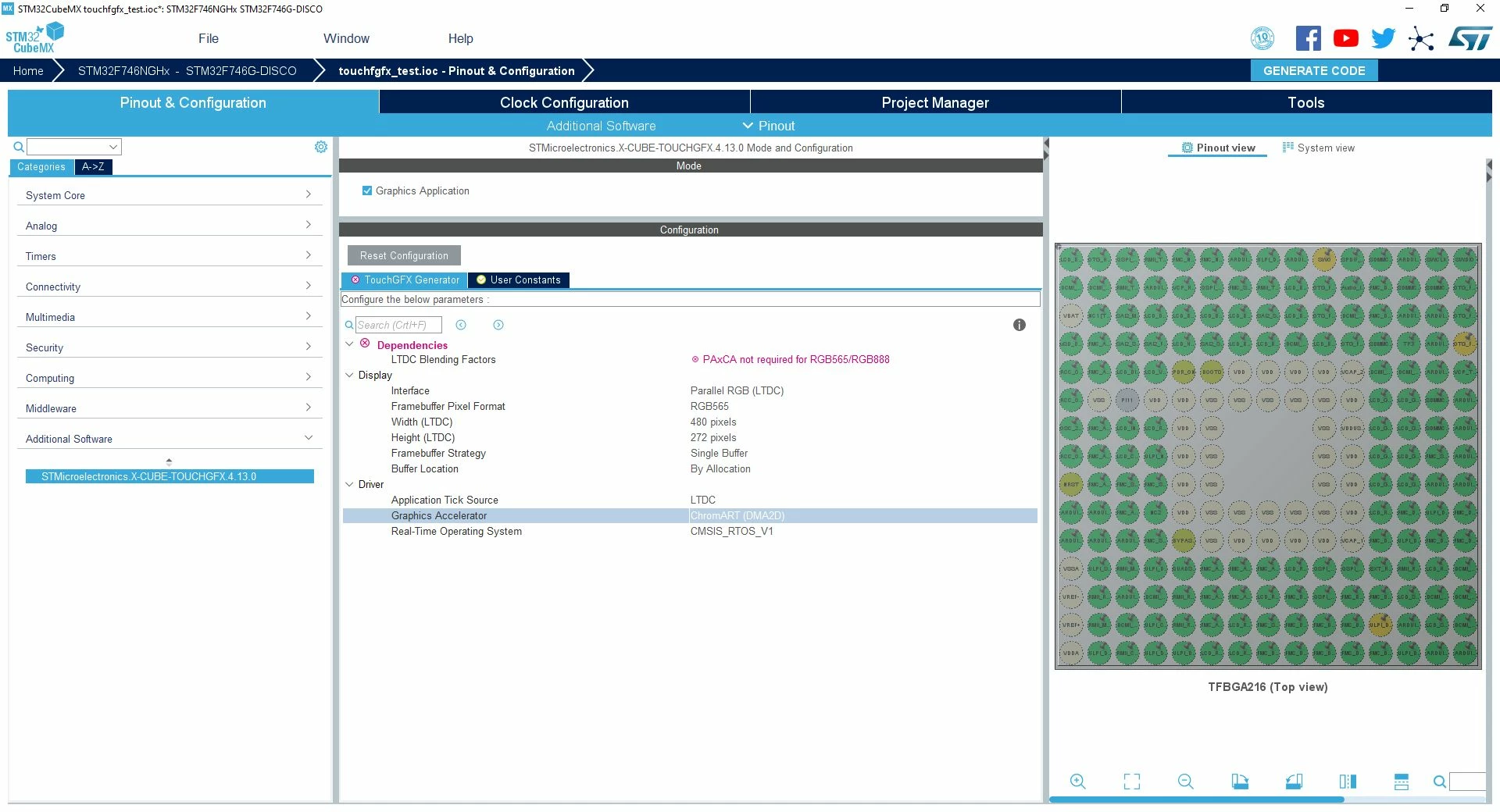Open the File menu
This screenshot has width=1500, height=812.
(209, 38)
